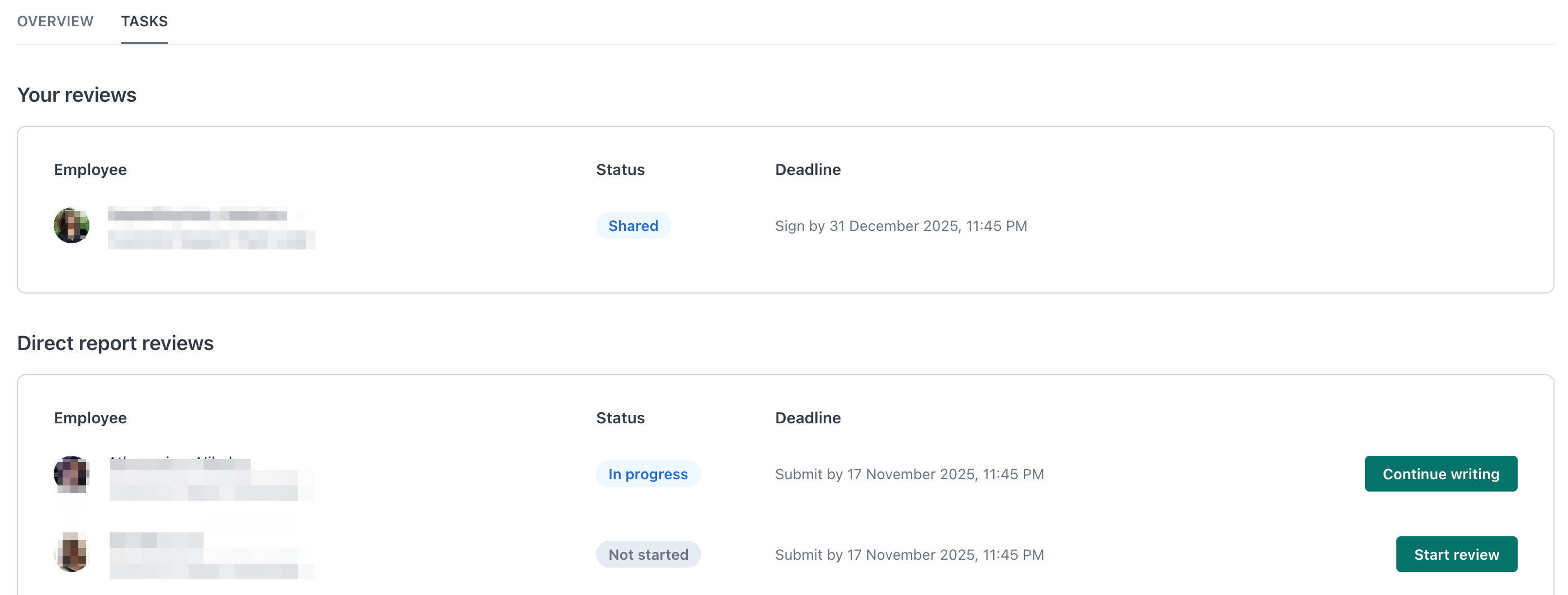Open the employee name in In progress row
Viewport: 1568px width, 595px height.
point(180,464)
